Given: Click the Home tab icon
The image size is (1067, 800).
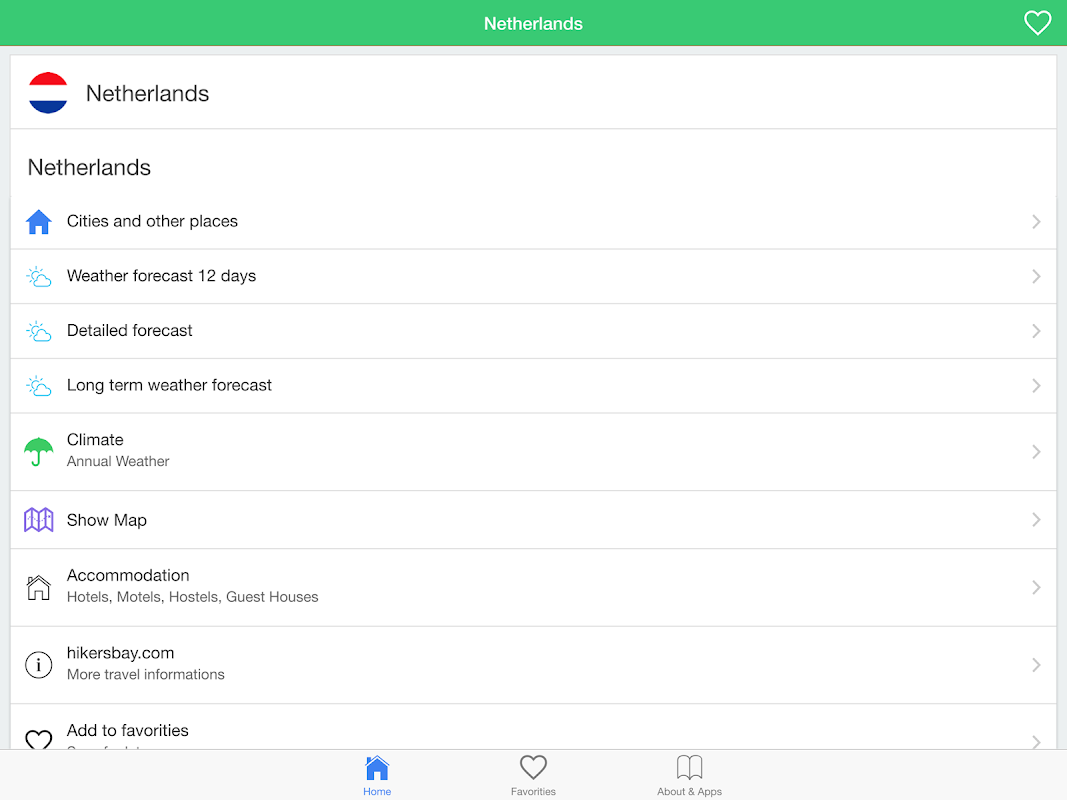Looking at the screenshot, I should point(377,767).
